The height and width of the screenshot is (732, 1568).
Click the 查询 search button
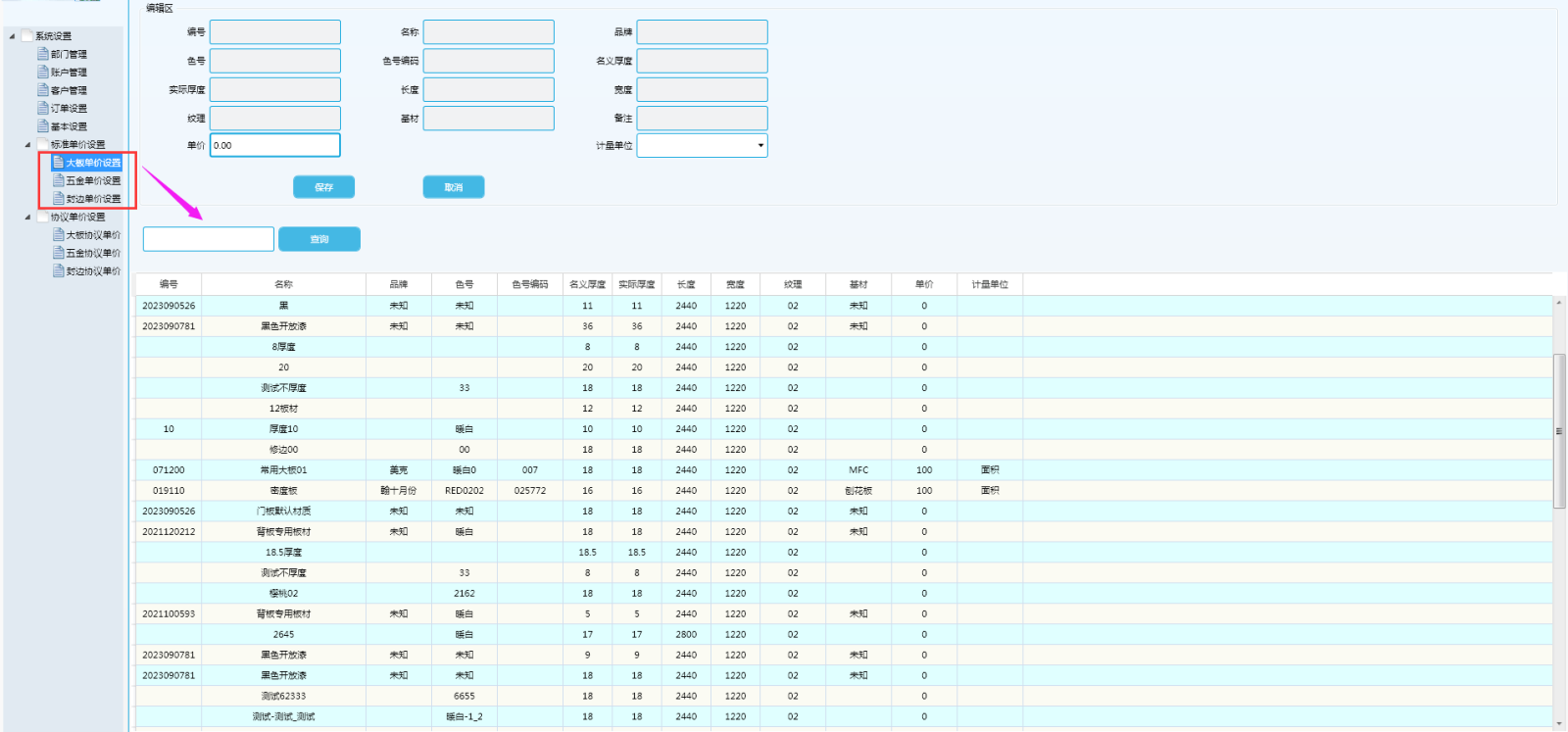point(319,239)
